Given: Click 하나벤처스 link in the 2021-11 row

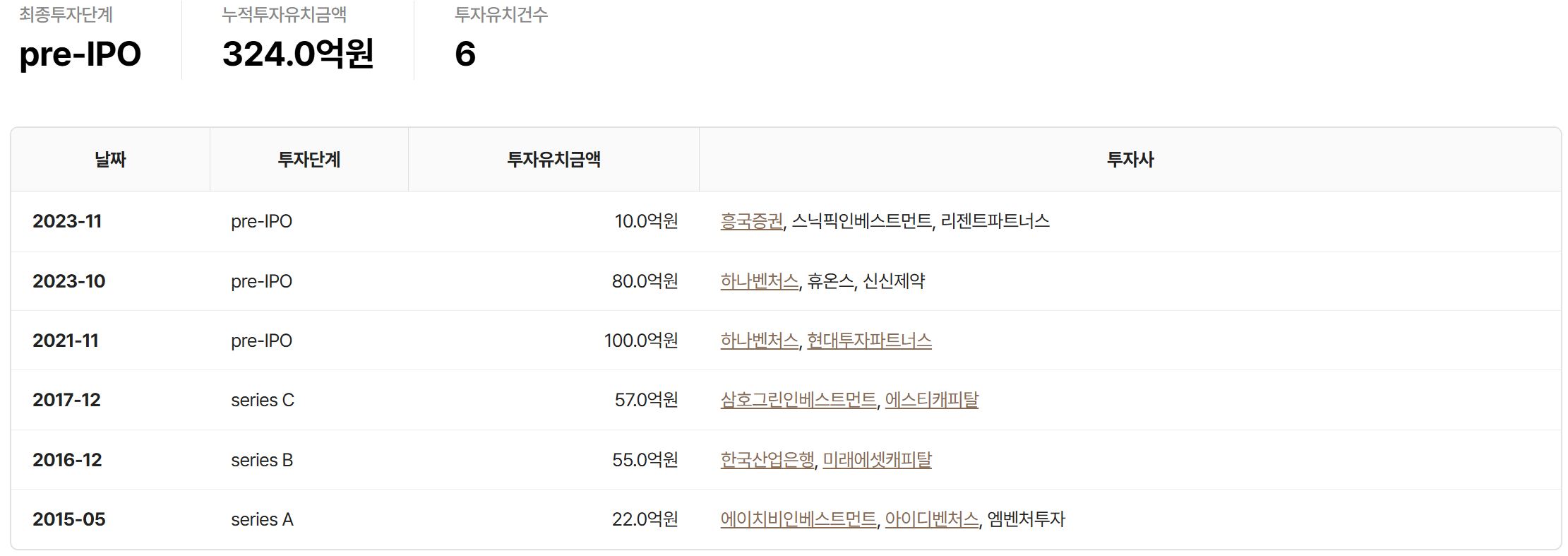Looking at the screenshot, I should coord(759,341).
